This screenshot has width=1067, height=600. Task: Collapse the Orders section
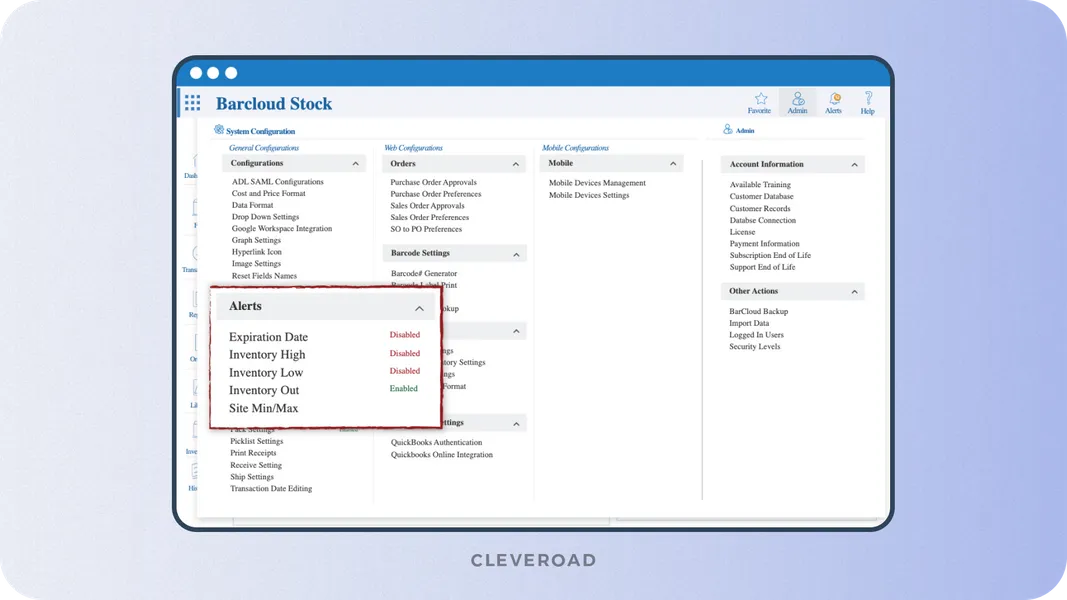click(516, 165)
